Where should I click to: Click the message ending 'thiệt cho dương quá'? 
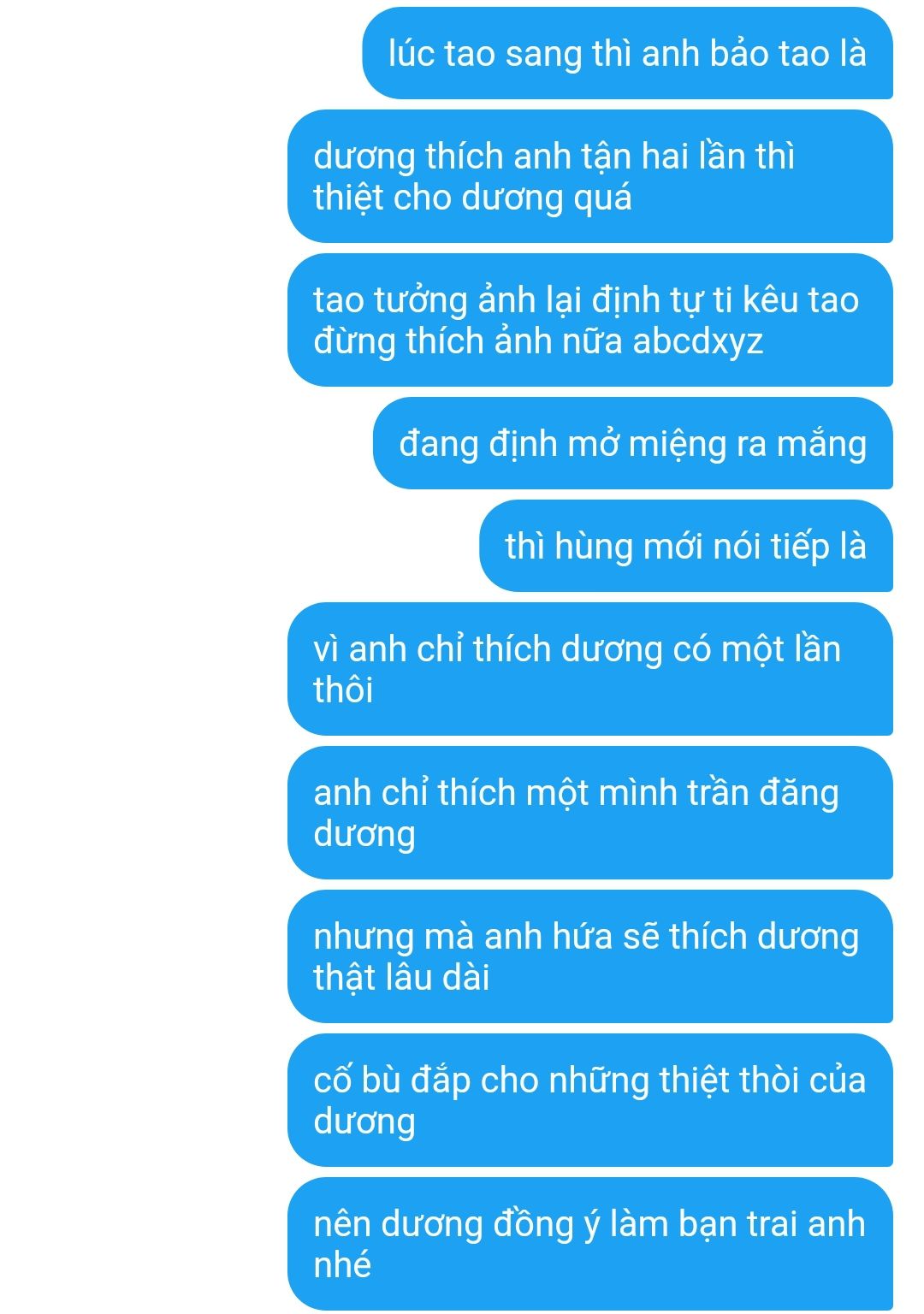(590, 176)
